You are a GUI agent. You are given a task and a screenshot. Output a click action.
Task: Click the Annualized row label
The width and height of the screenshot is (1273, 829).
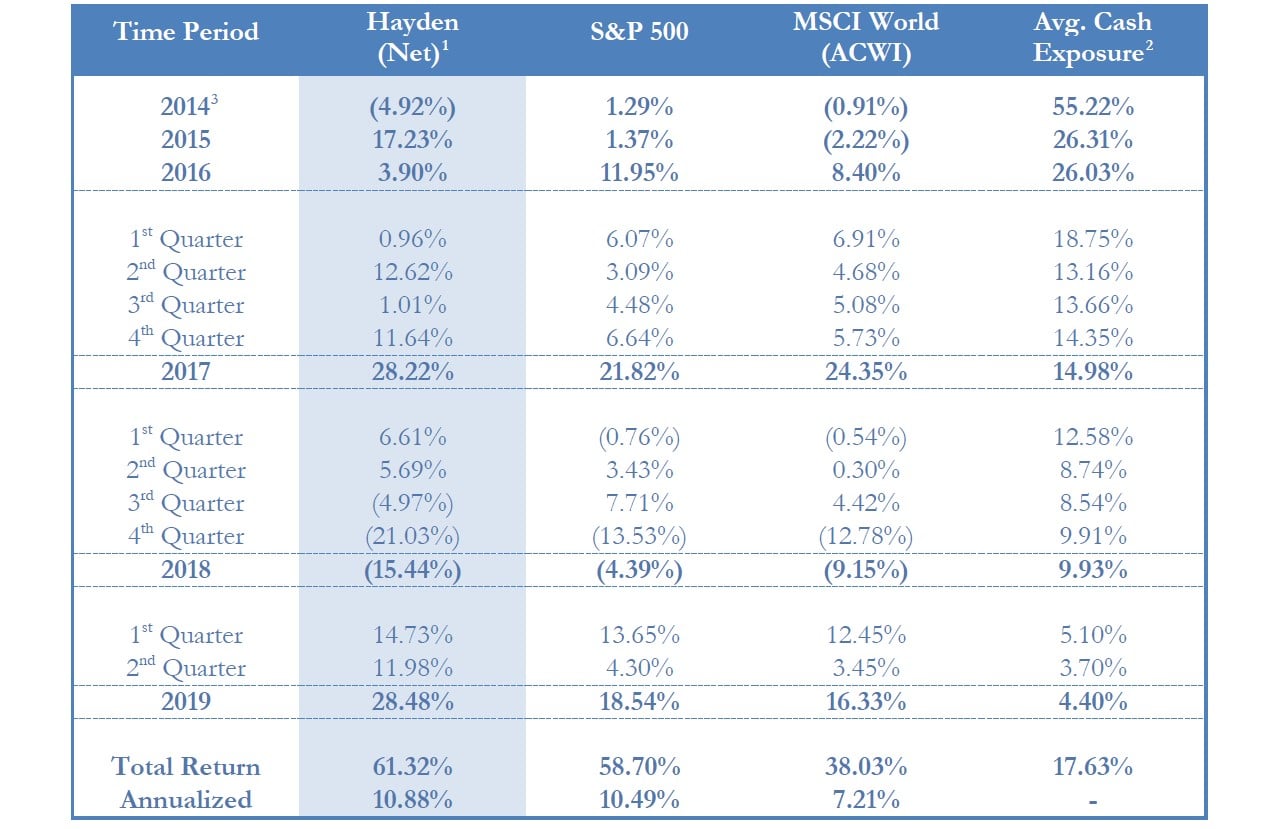point(186,800)
